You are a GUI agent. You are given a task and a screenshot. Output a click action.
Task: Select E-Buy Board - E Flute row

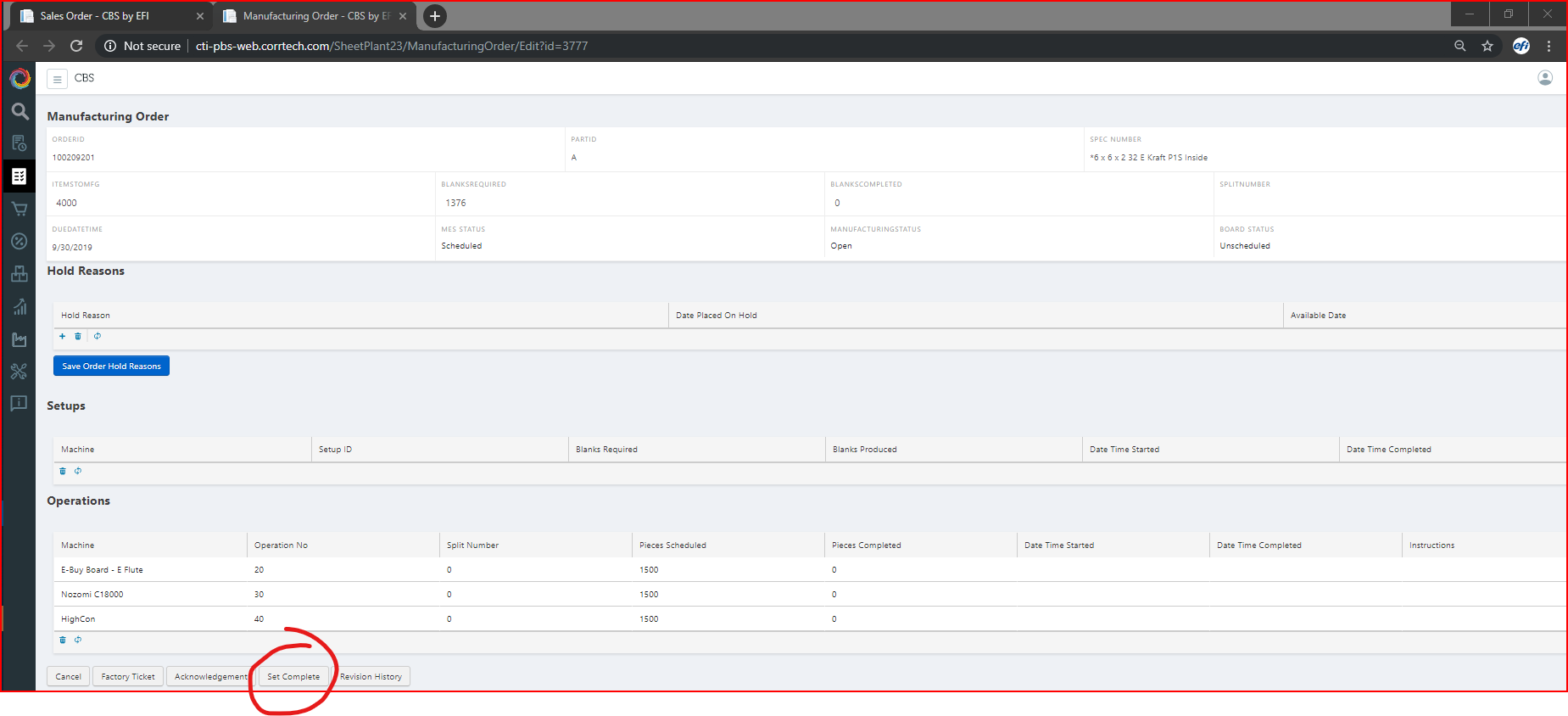click(809, 569)
